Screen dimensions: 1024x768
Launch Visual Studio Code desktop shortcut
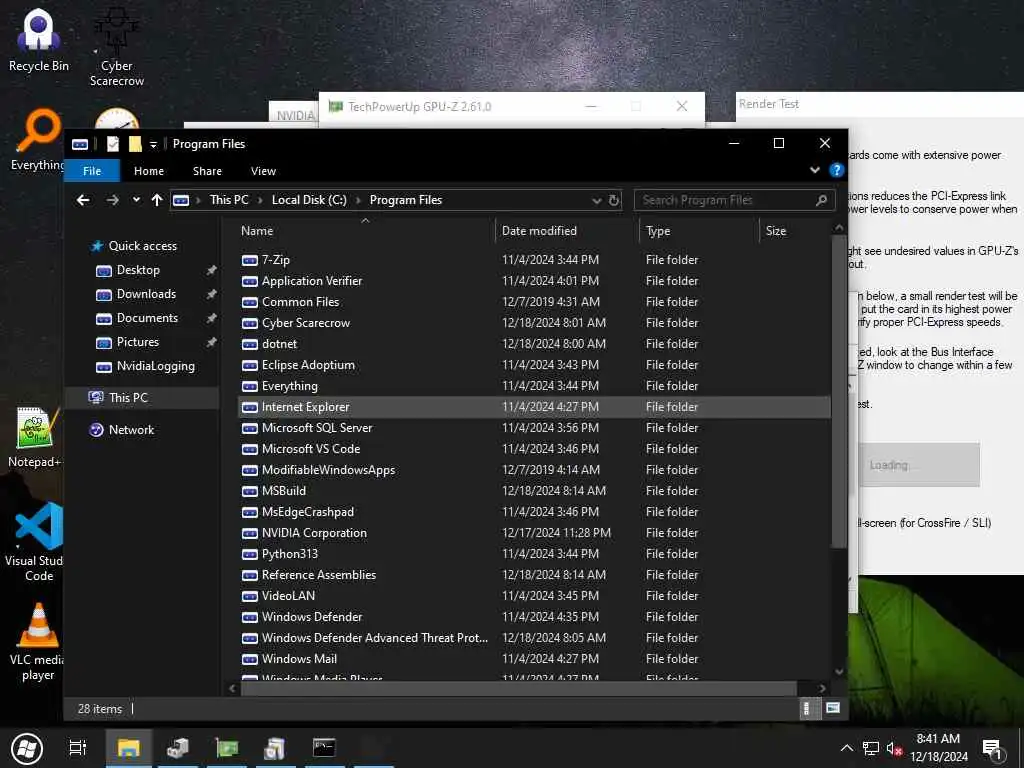[x=36, y=542]
